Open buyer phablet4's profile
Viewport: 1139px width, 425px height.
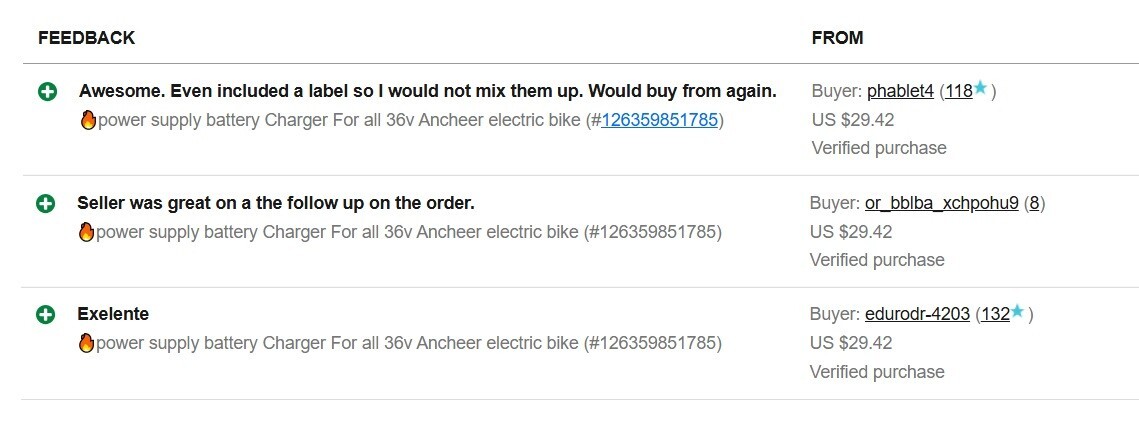[x=900, y=92]
